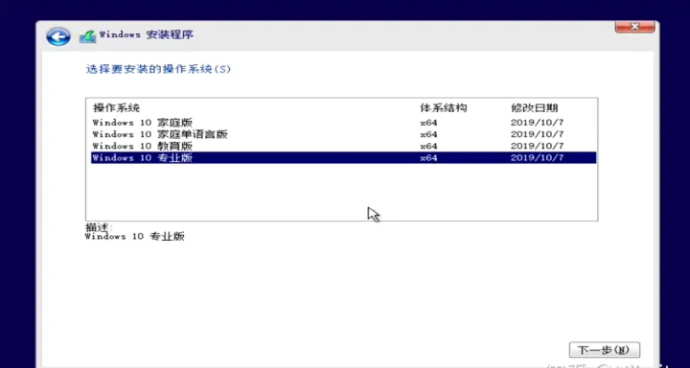Screen dimensions: 690x368
Task: Click the x64 cell of 家庭单语言版 row
Action: pyautogui.click(x=429, y=135)
